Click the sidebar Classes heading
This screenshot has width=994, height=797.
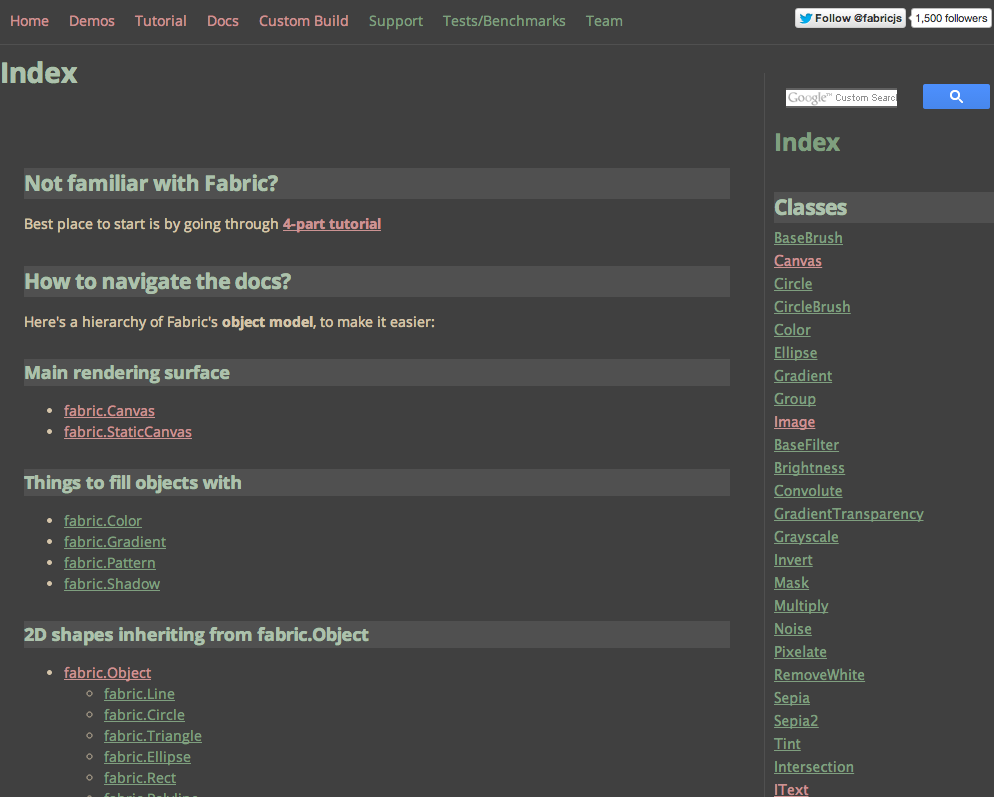click(x=884, y=207)
